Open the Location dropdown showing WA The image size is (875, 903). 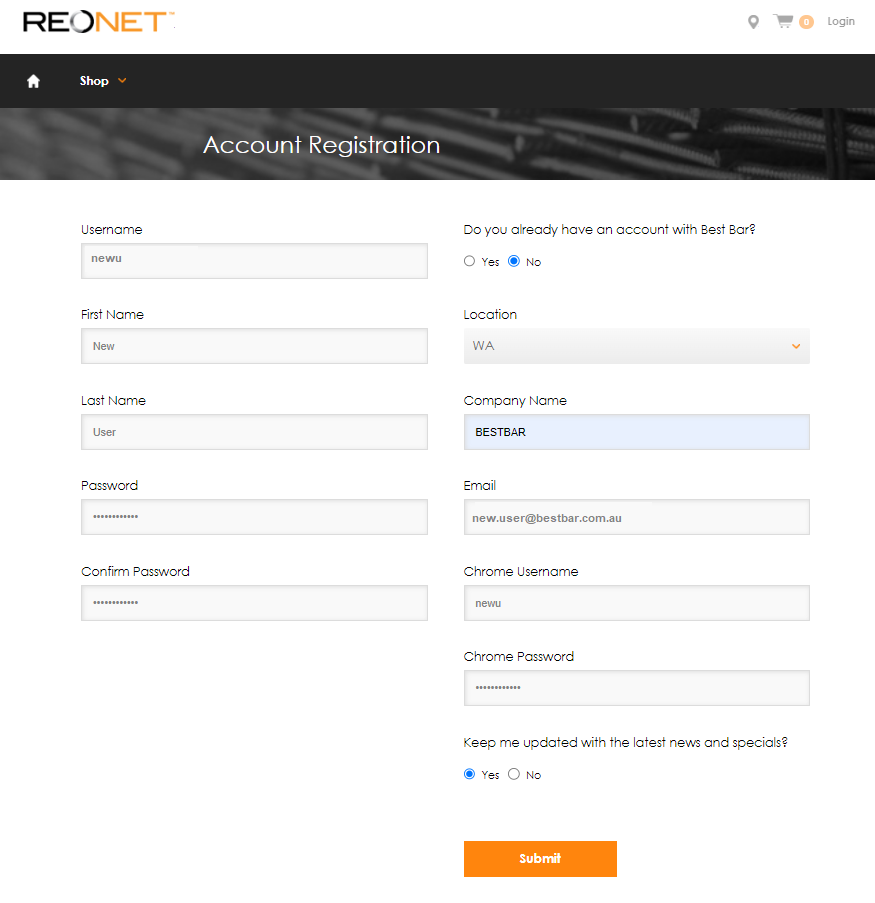tap(637, 346)
